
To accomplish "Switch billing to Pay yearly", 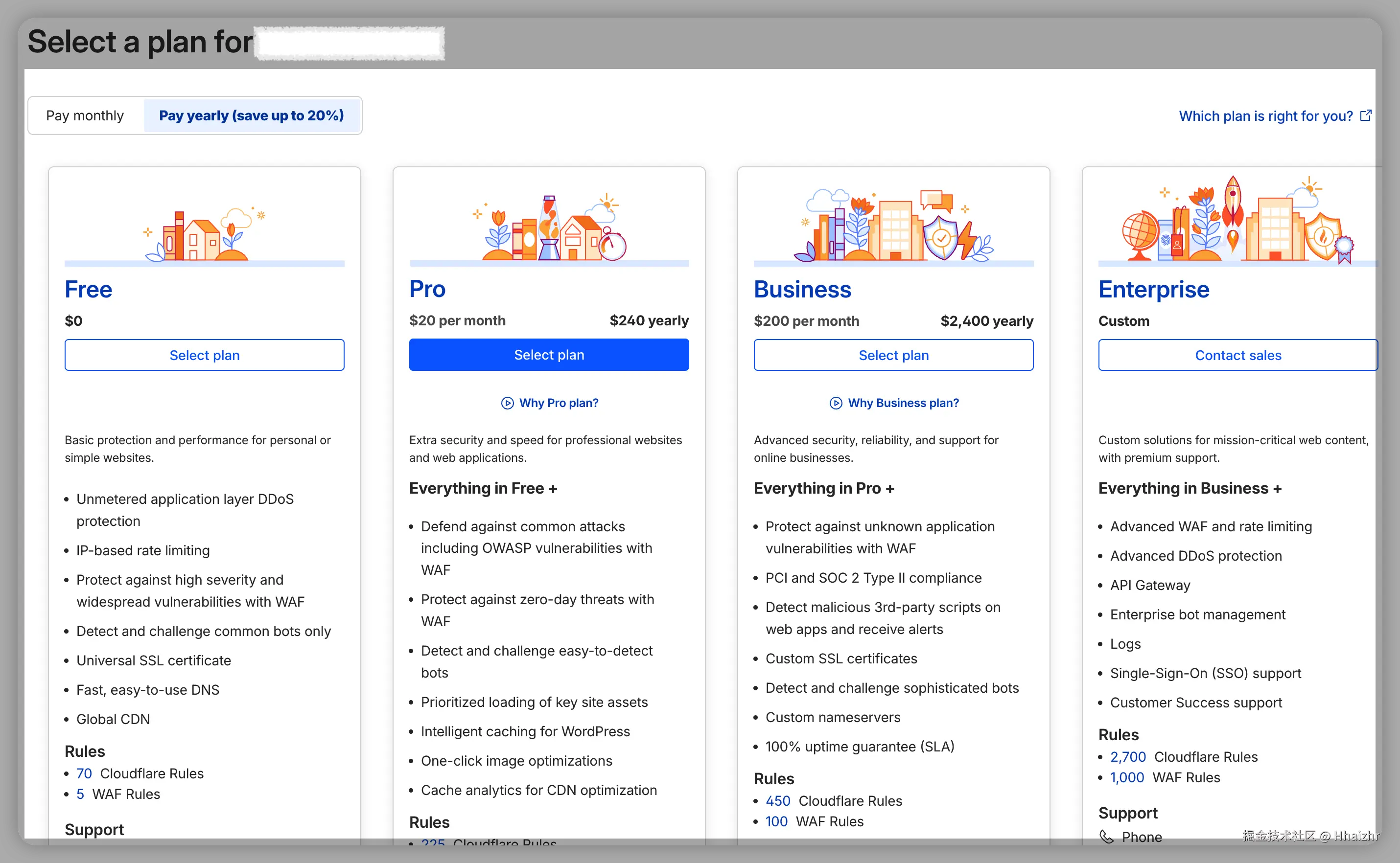I will [251, 116].
